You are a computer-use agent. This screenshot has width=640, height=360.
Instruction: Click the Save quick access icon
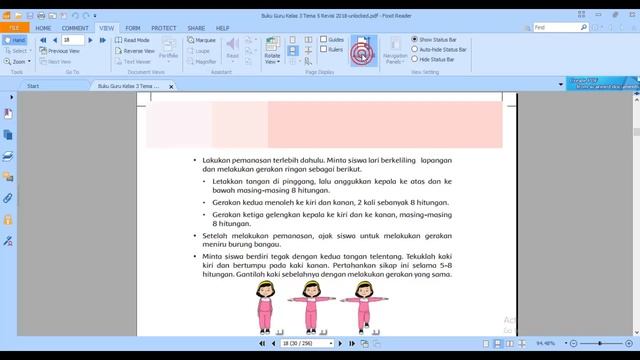(30, 16)
